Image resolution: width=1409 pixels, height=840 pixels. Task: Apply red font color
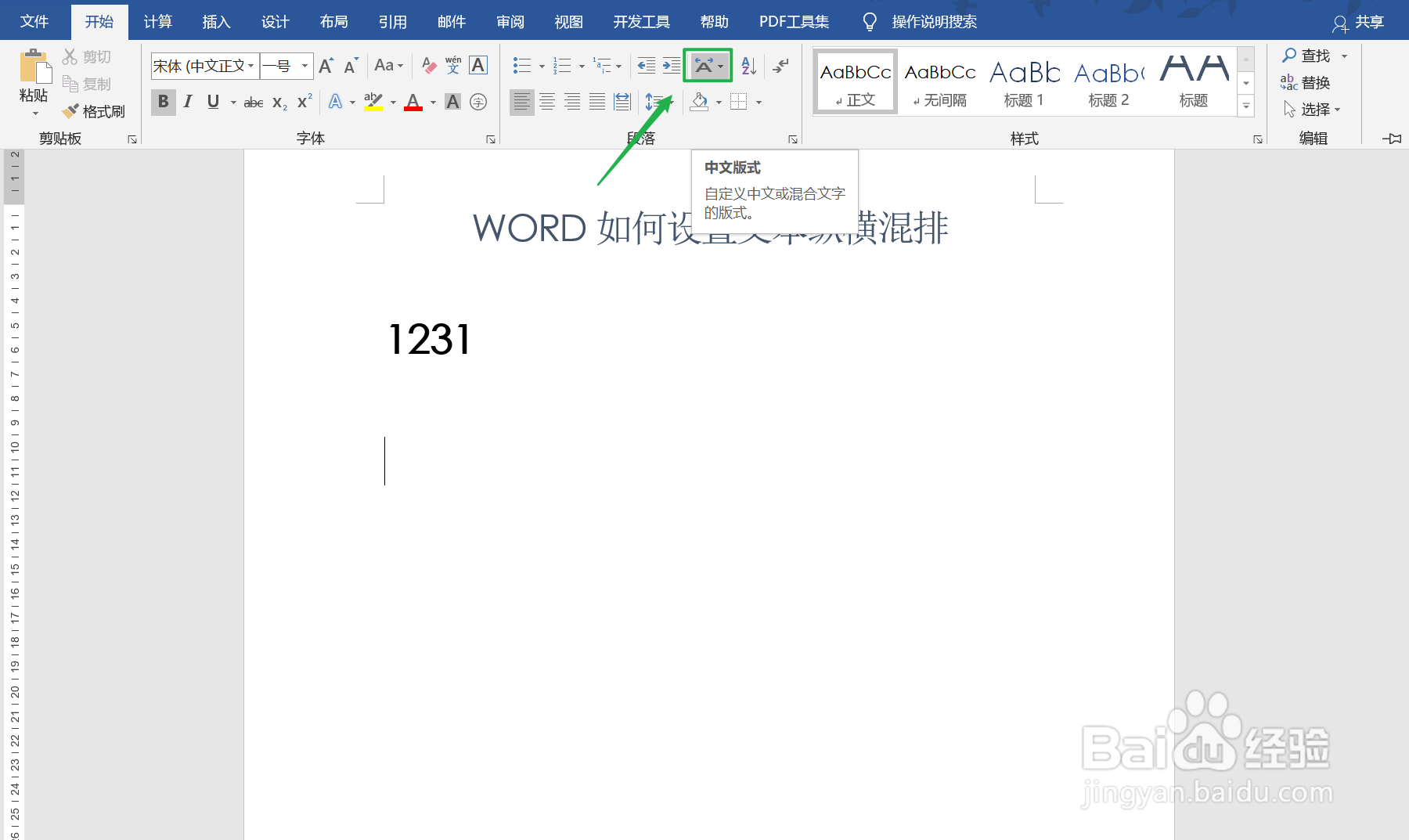click(x=413, y=102)
